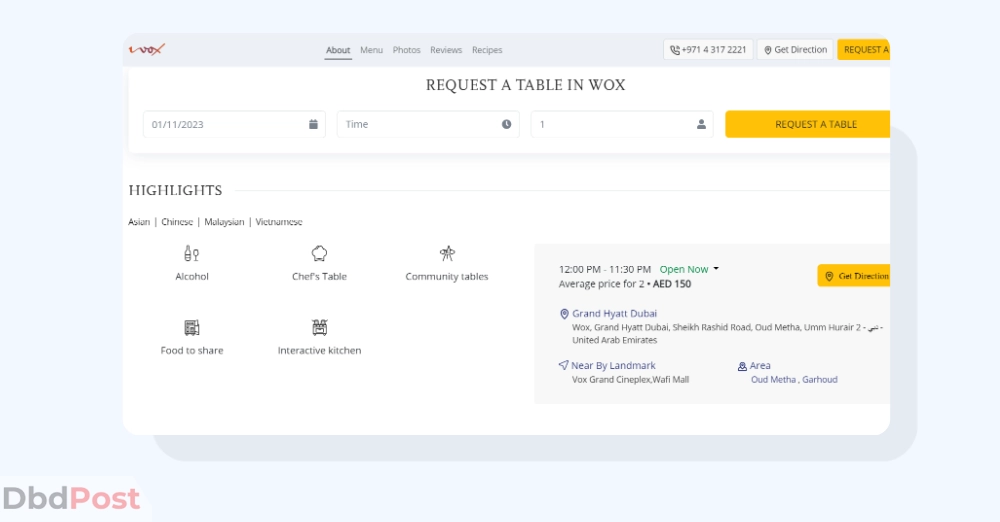The height and width of the screenshot is (522, 1000).
Task: Click the 12:00 PM - 11:30 PM hours text
Action: pyautogui.click(x=605, y=269)
